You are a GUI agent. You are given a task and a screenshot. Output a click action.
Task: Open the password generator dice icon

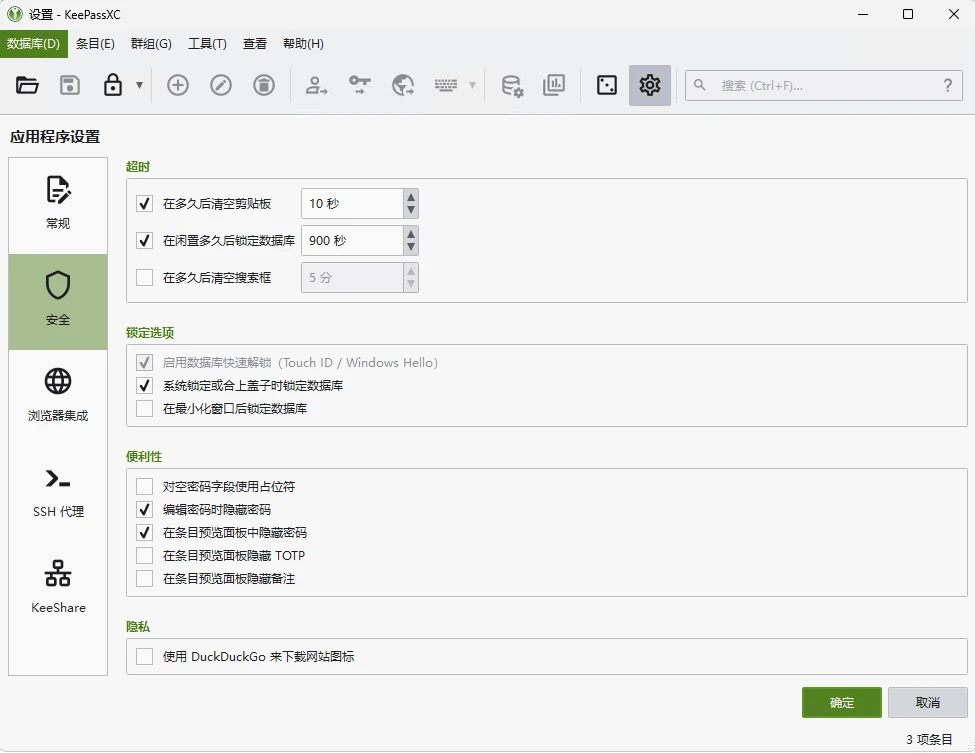tap(607, 85)
